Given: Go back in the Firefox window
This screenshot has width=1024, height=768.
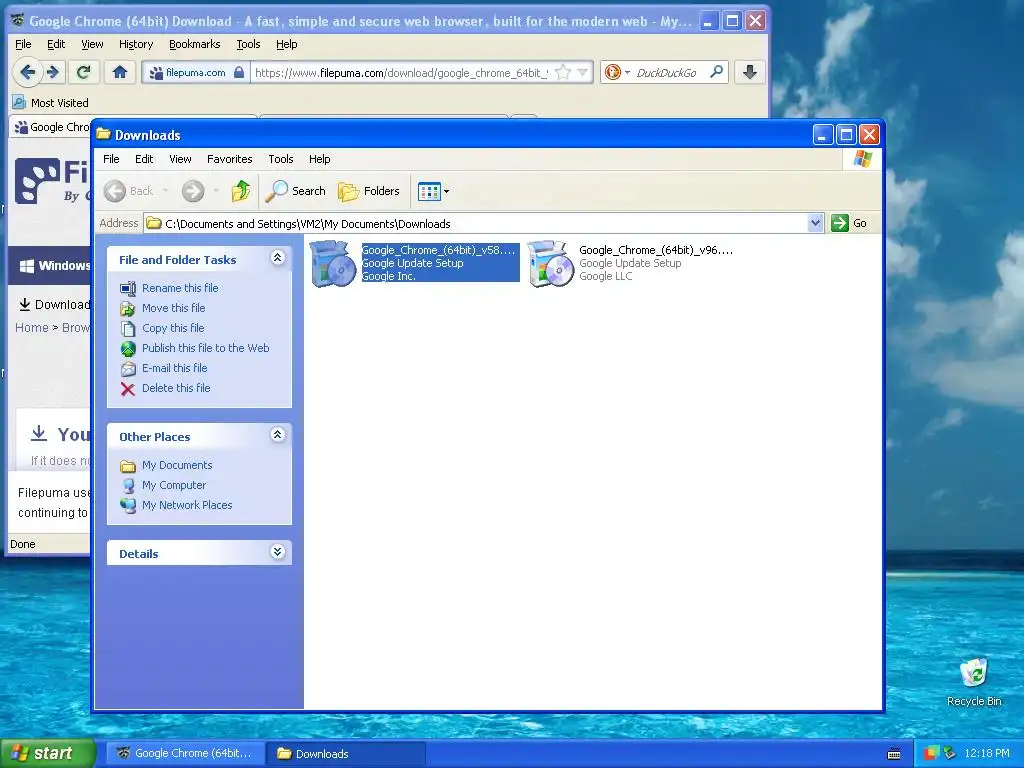Looking at the screenshot, I should [x=27, y=72].
